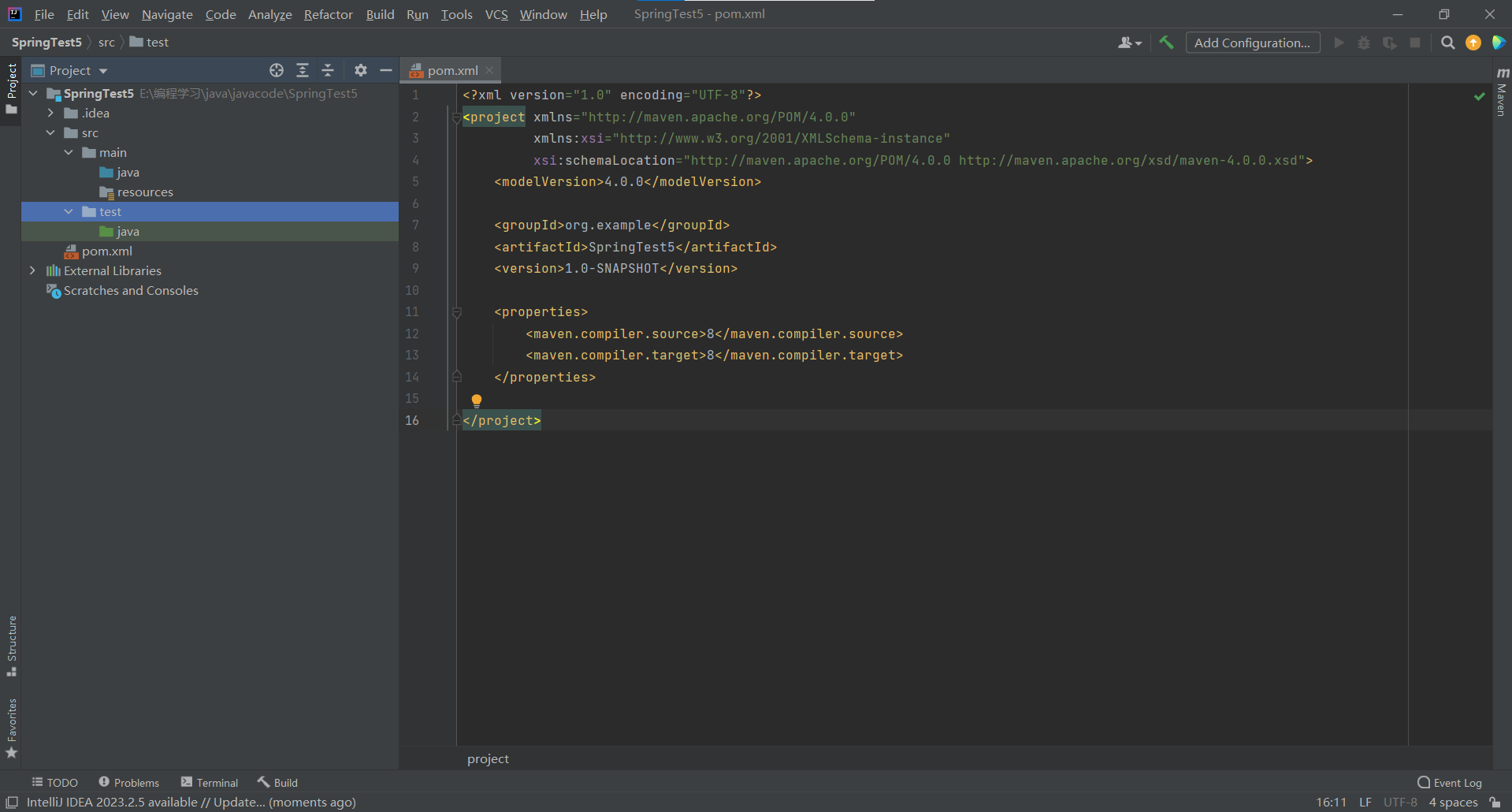Click Run with Coverage icon

1390,43
